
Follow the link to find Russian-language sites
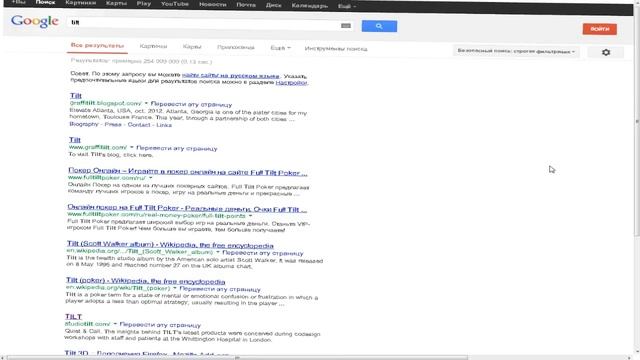coord(231,76)
